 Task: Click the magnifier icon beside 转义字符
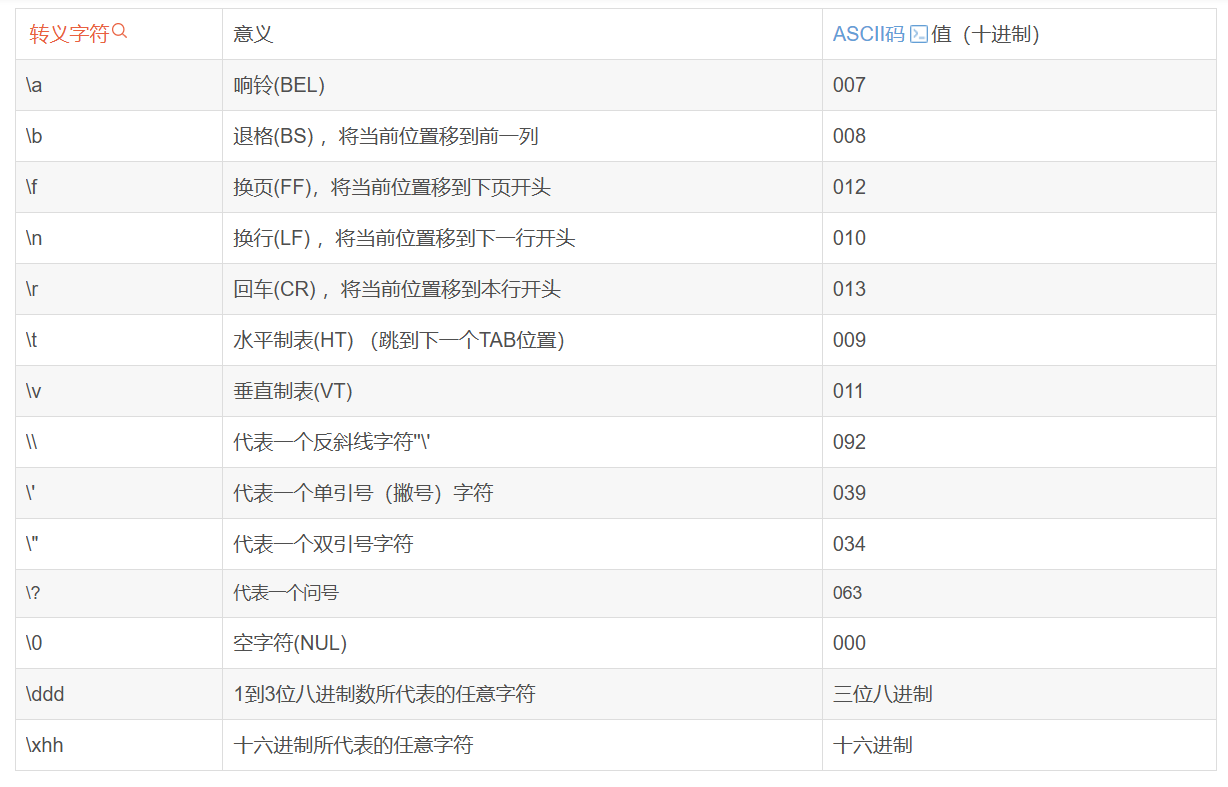coord(120,32)
